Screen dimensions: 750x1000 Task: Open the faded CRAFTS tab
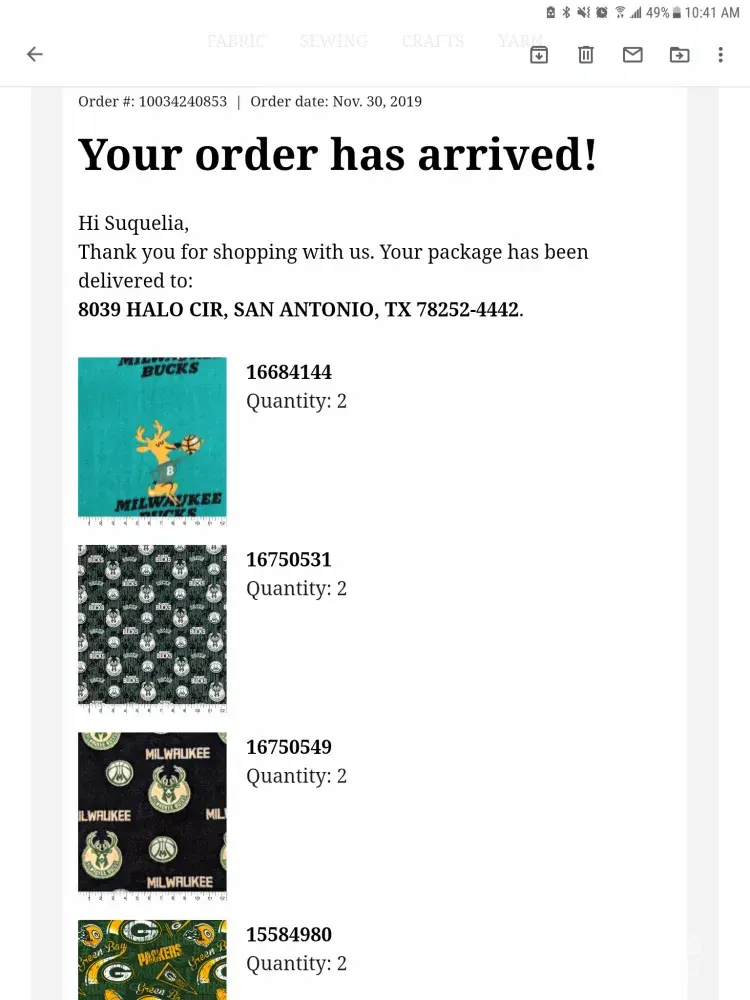tap(432, 41)
